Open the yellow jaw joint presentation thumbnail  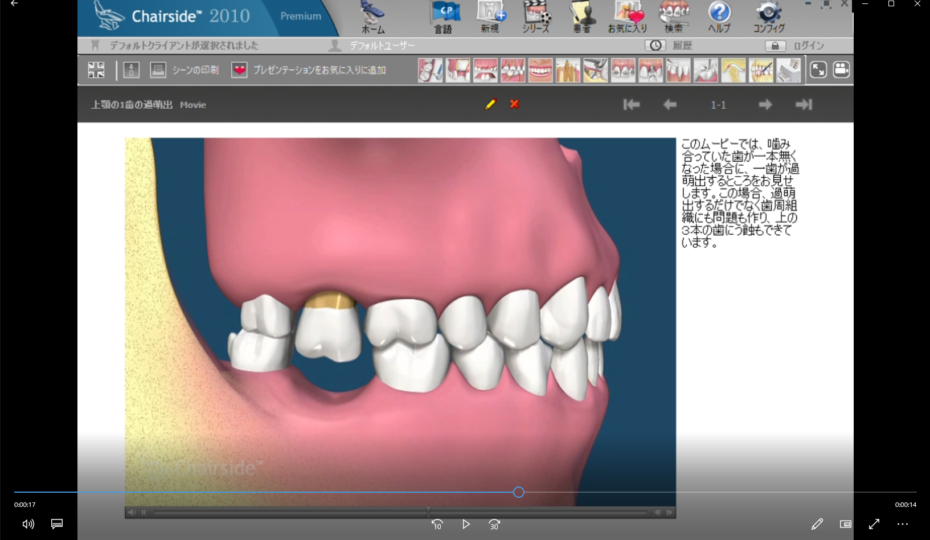click(x=733, y=70)
